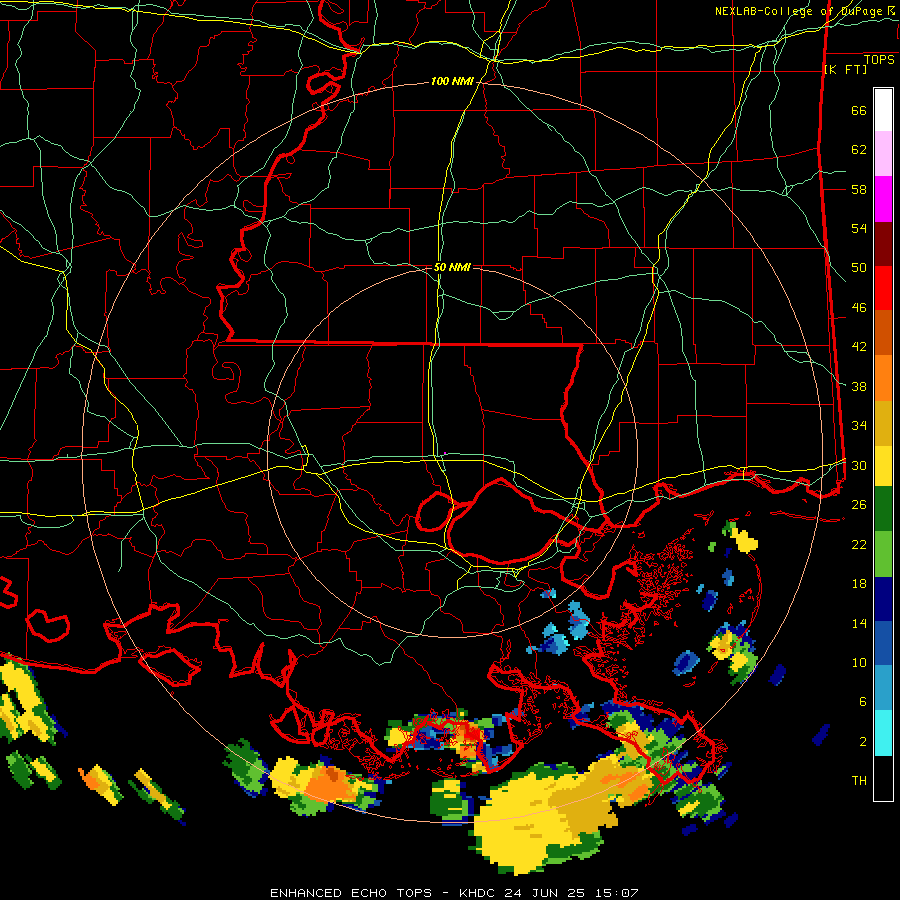
Task: Click the "6" legend value
Action: click(863, 702)
